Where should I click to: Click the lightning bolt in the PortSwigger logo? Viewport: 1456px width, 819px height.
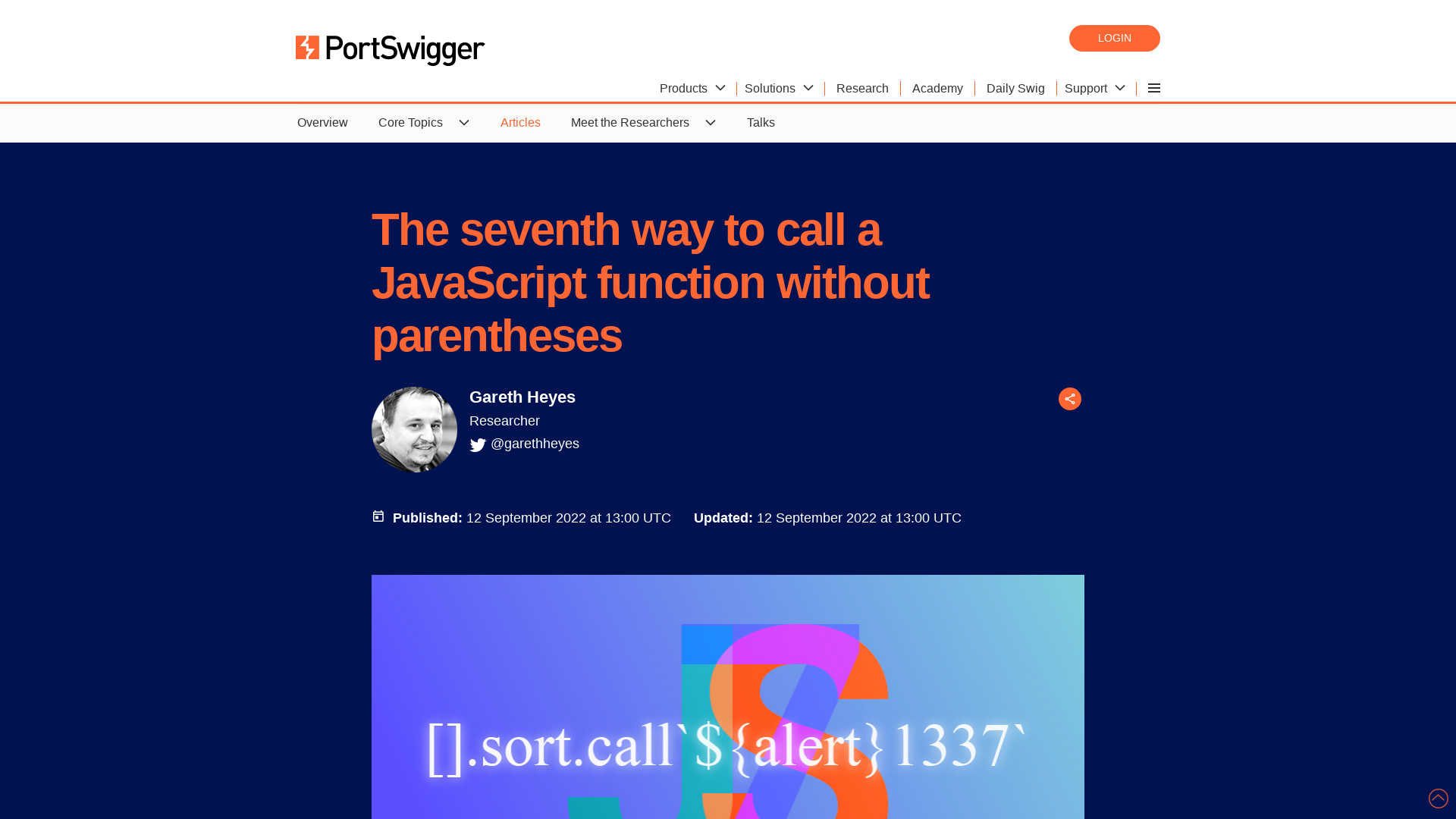pos(306,49)
